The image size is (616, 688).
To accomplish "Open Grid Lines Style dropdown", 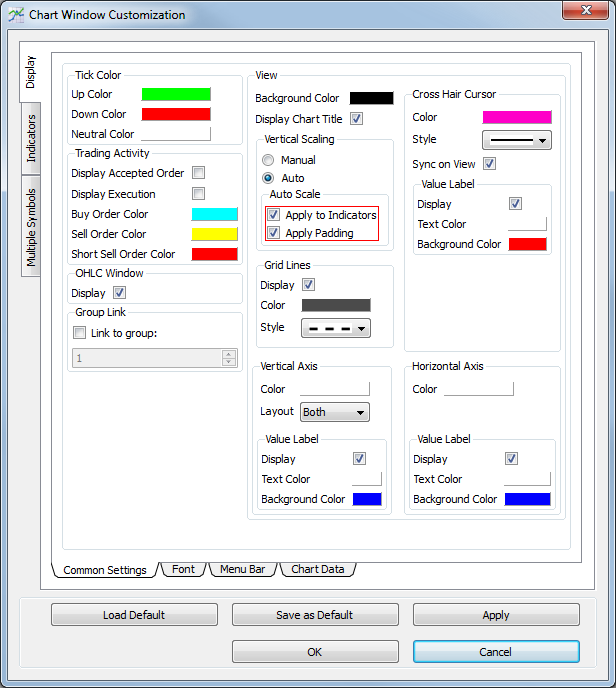I will (x=335, y=328).
